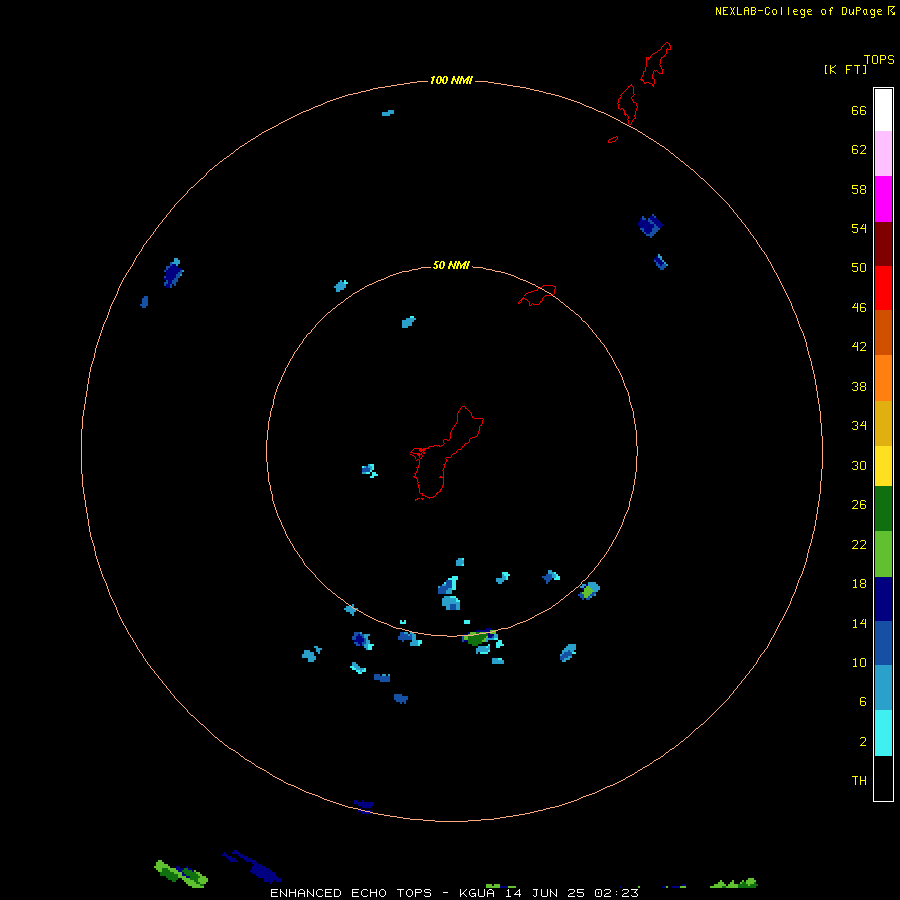Viewport: 900px width, 900px height.
Task: Select the navy blue legend band
Action: [x=883, y=599]
